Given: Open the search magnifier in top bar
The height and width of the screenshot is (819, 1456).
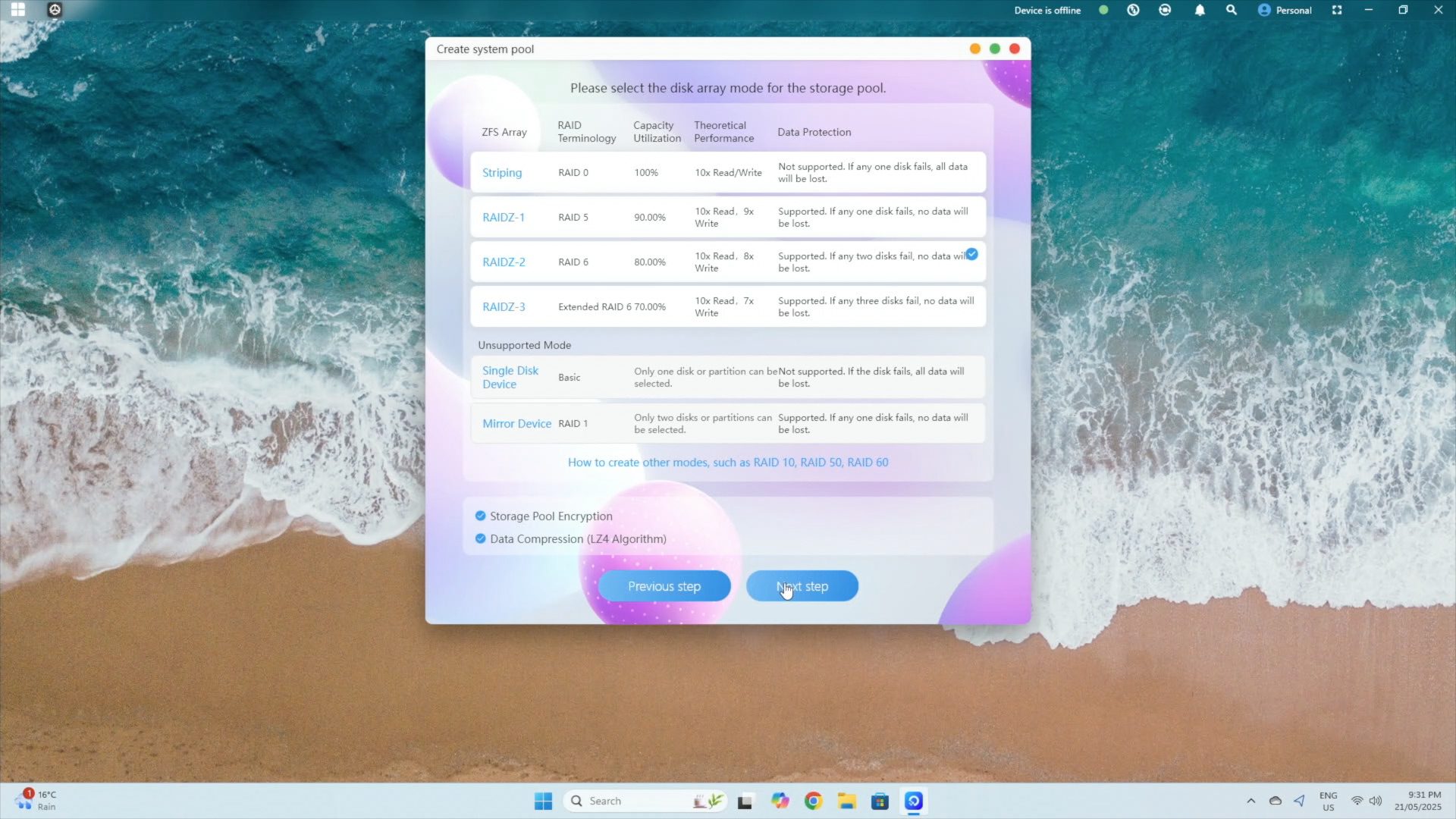Looking at the screenshot, I should tap(1232, 11).
